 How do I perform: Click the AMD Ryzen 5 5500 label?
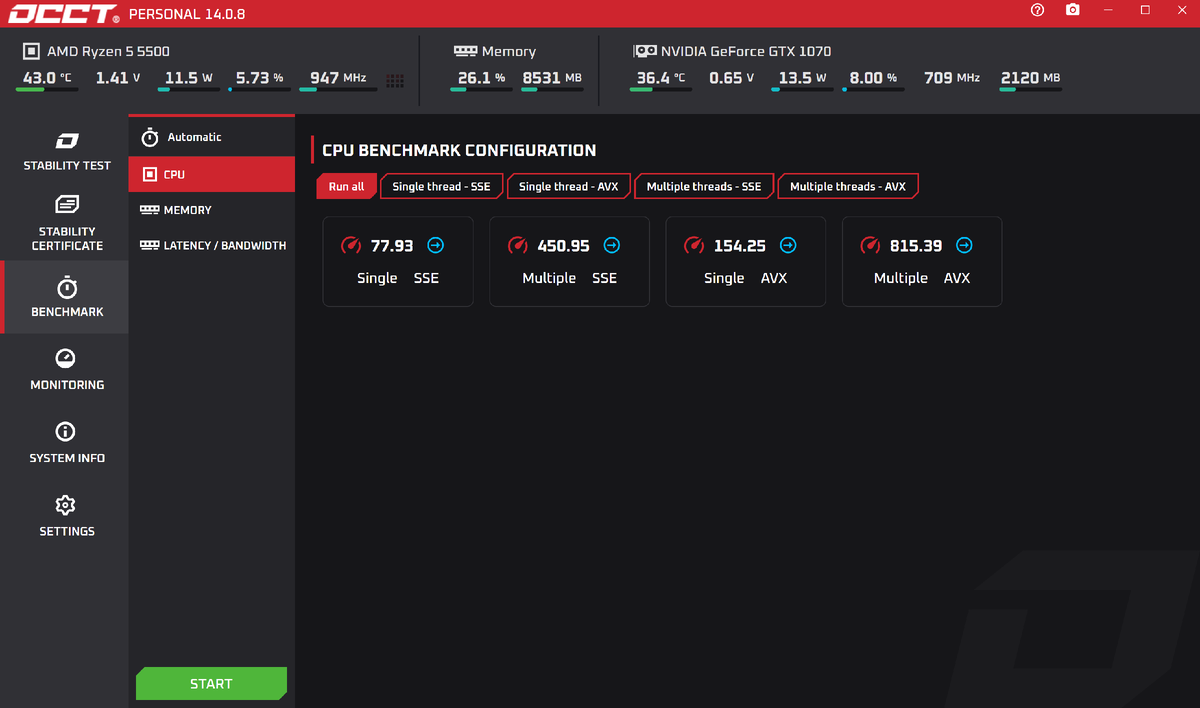click(x=108, y=51)
